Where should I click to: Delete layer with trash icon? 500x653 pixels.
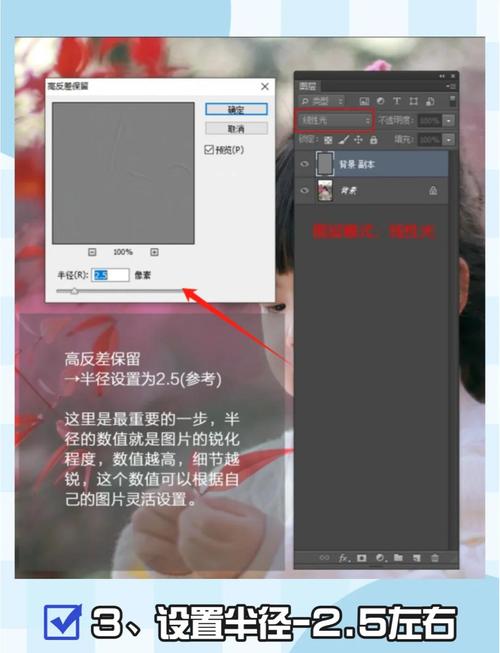[x=435, y=558]
